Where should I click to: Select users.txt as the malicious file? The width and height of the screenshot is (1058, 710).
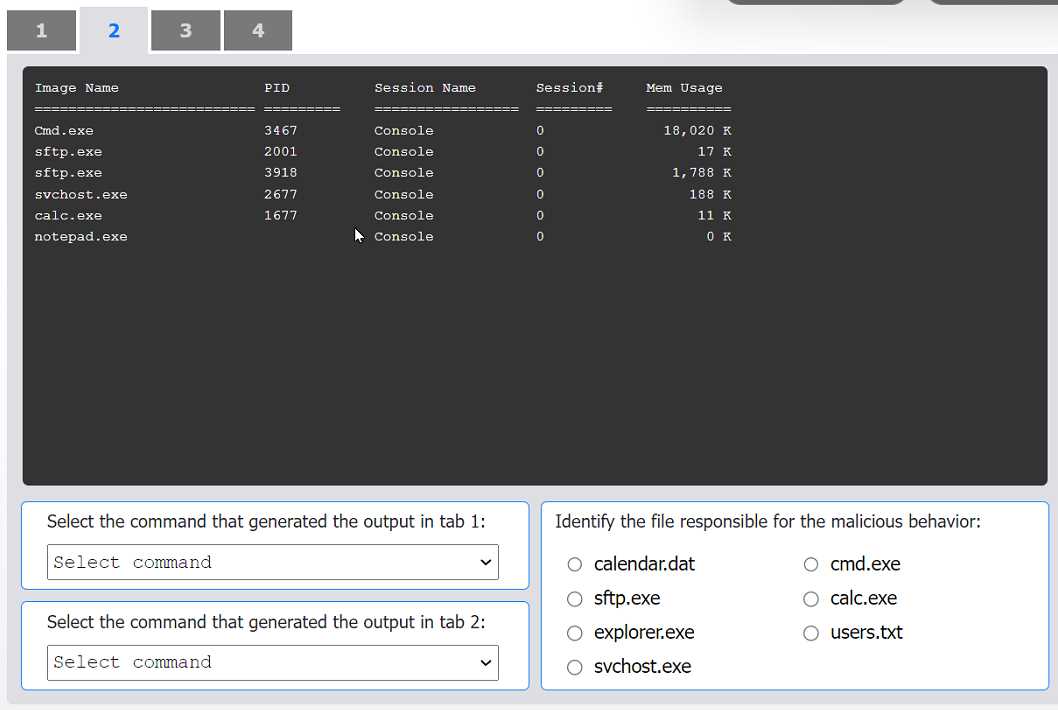coord(811,632)
